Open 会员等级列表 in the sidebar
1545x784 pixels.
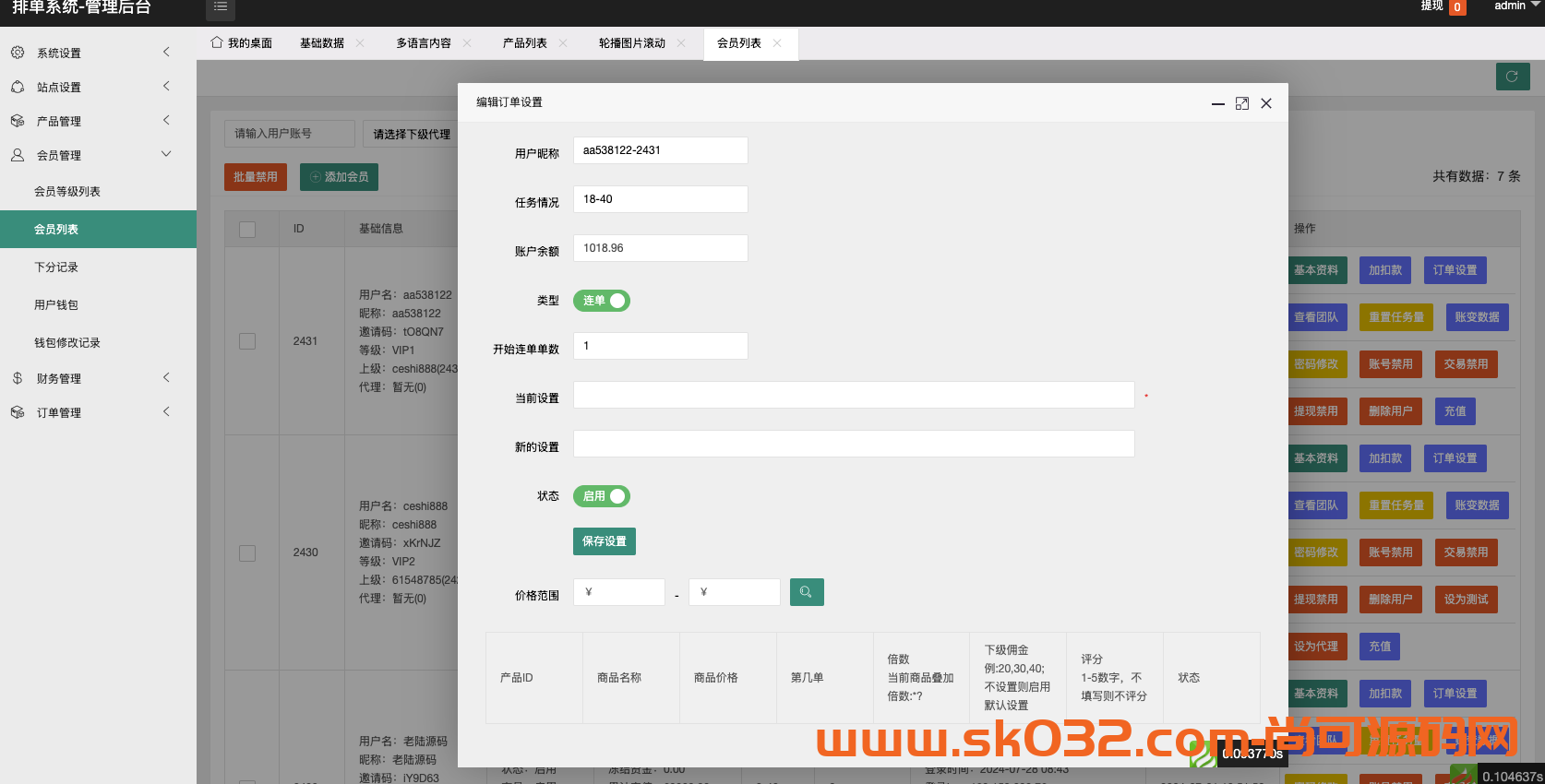click(98, 192)
